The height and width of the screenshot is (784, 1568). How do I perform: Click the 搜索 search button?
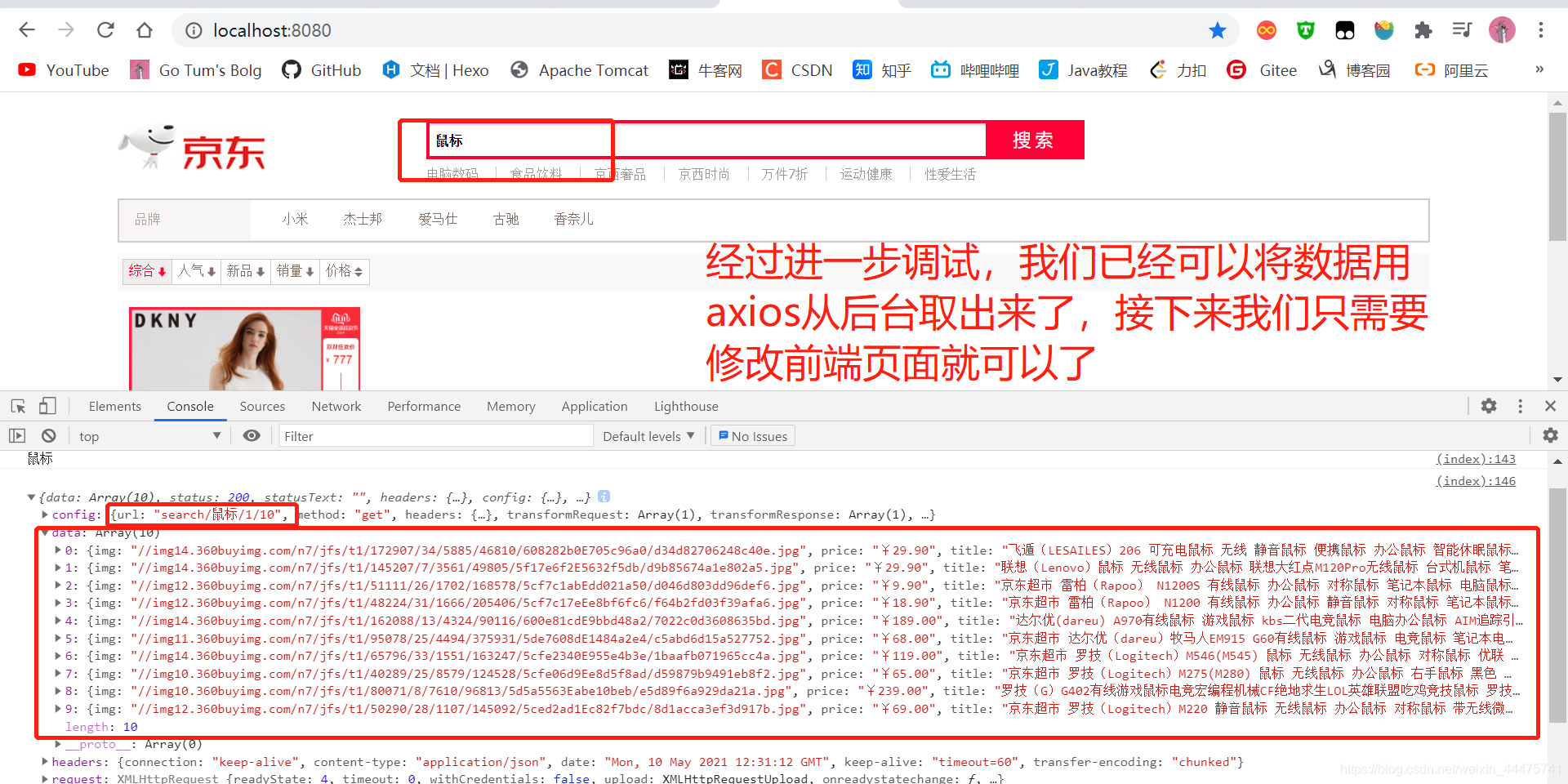[1034, 140]
